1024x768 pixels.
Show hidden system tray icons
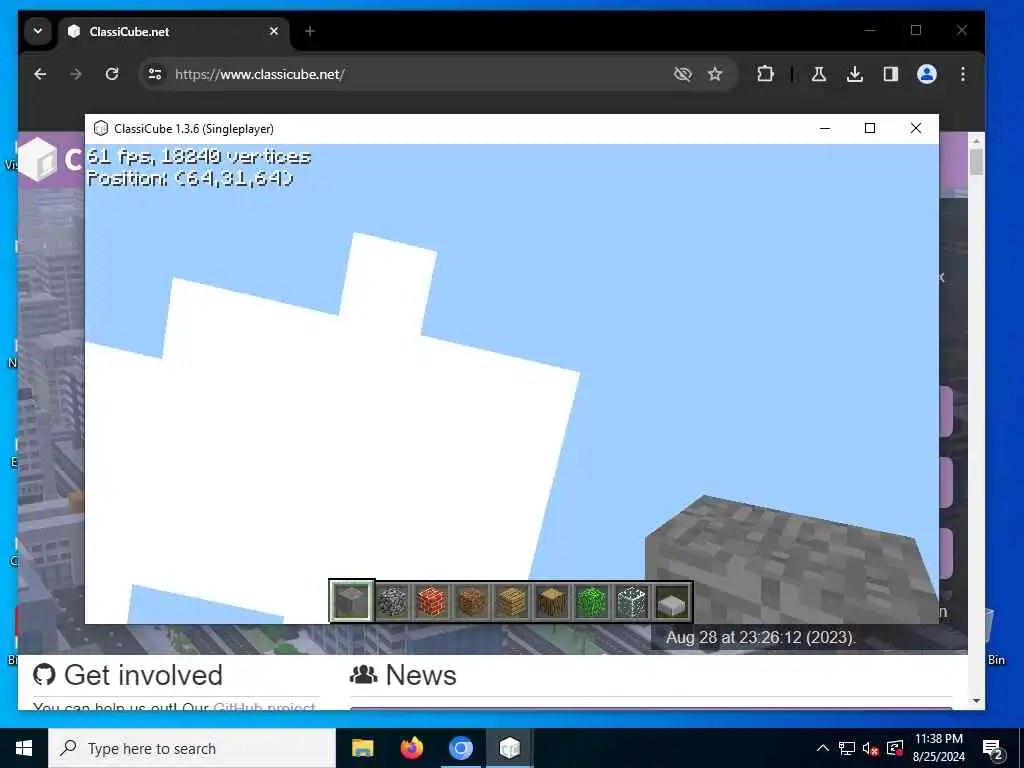point(823,748)
